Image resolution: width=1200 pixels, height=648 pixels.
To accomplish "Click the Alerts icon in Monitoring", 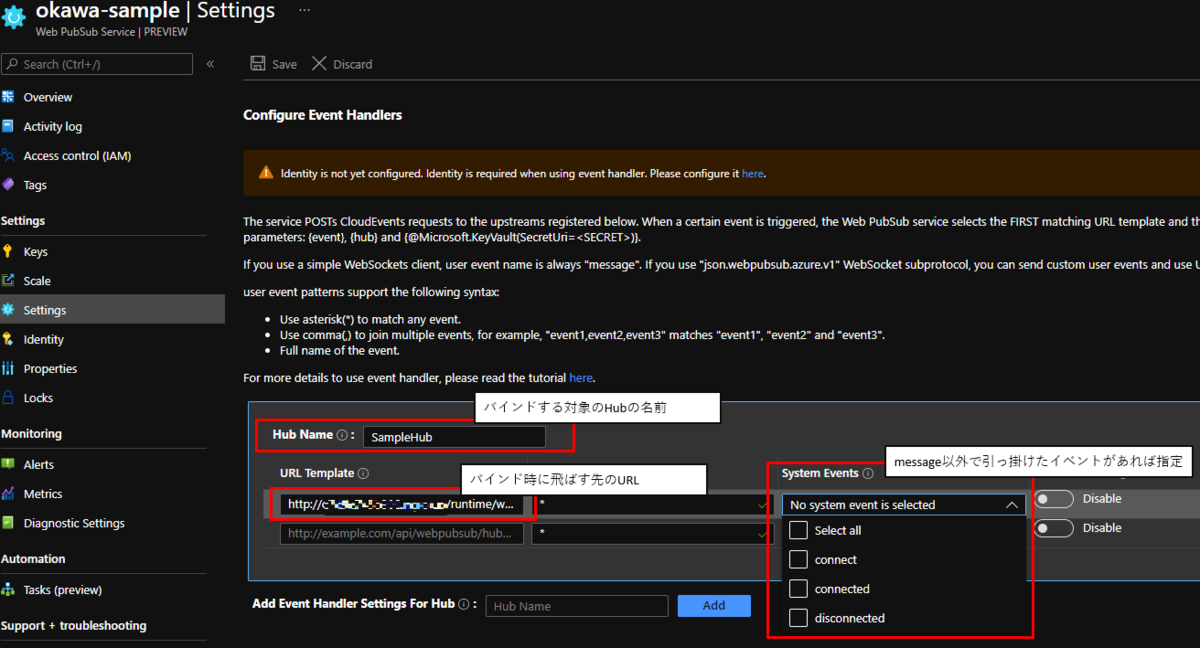I will [x=9, y=464].
